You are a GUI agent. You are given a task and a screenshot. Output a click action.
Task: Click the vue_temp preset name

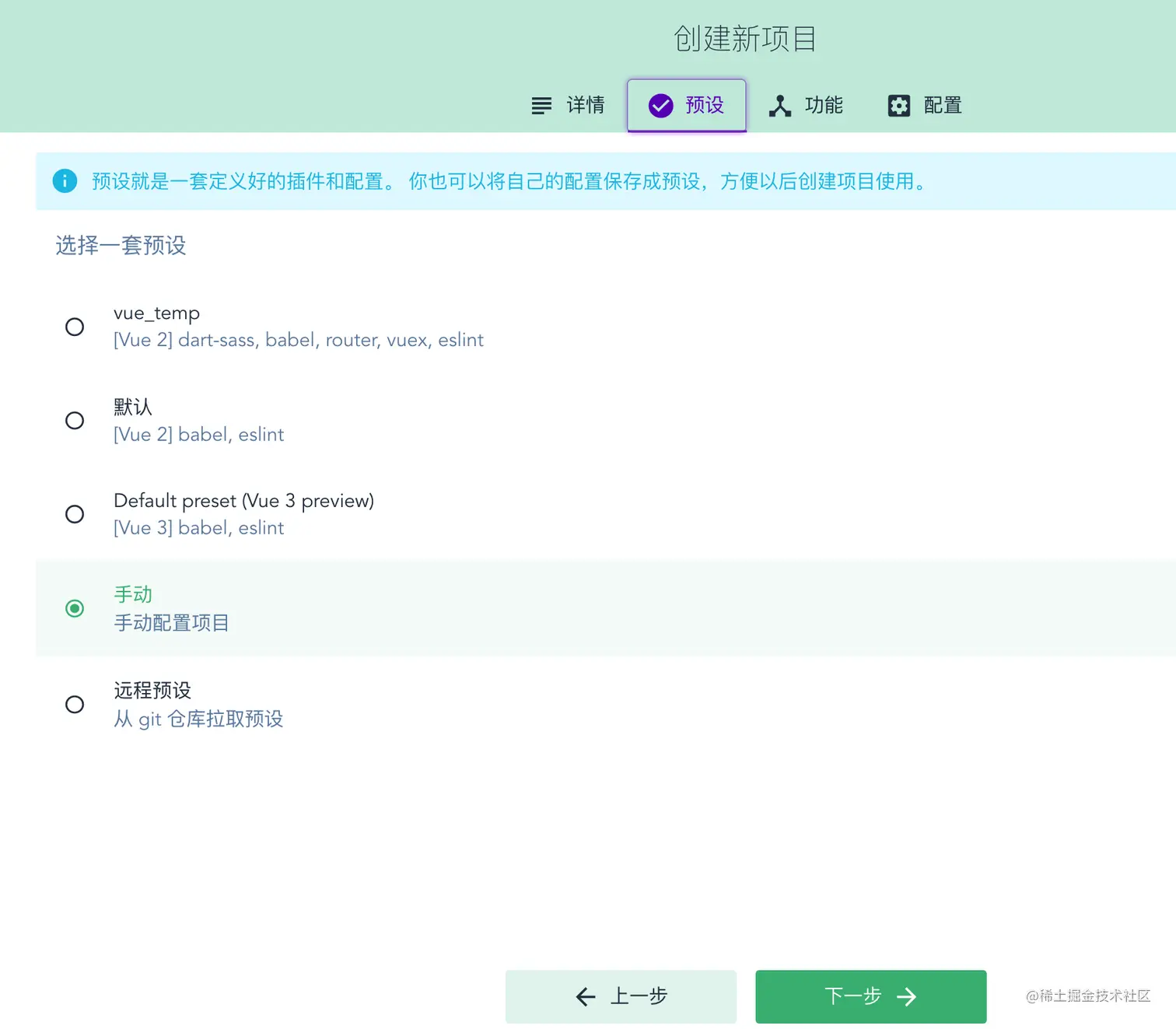point(156,313)
